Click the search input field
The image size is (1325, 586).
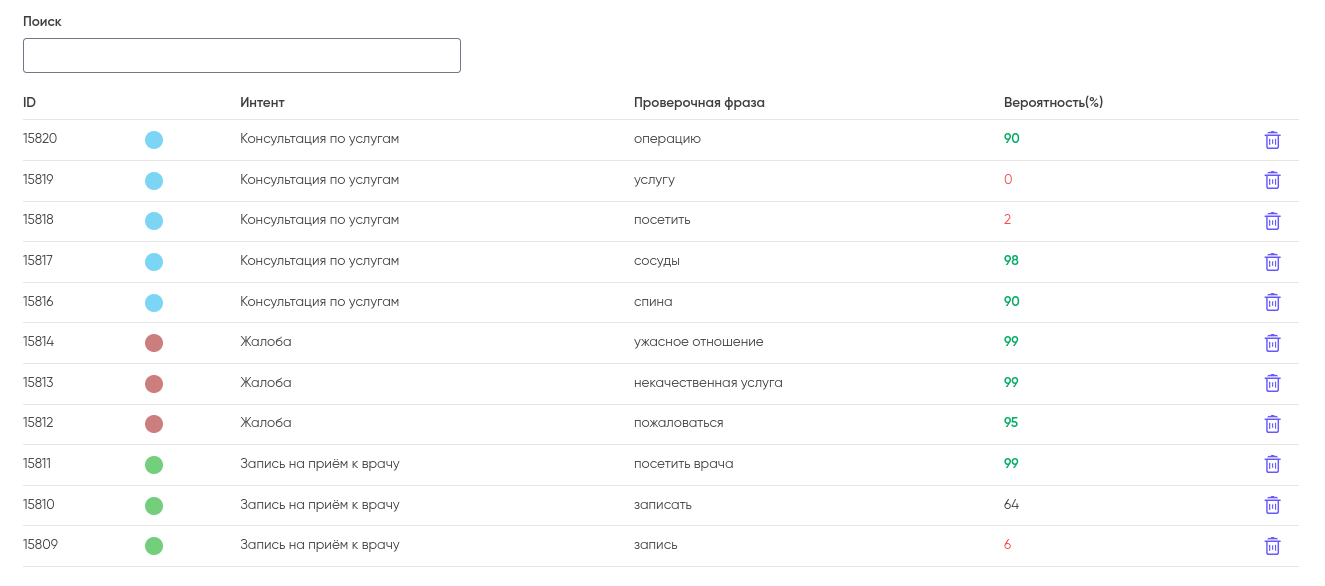coord(241,56)
